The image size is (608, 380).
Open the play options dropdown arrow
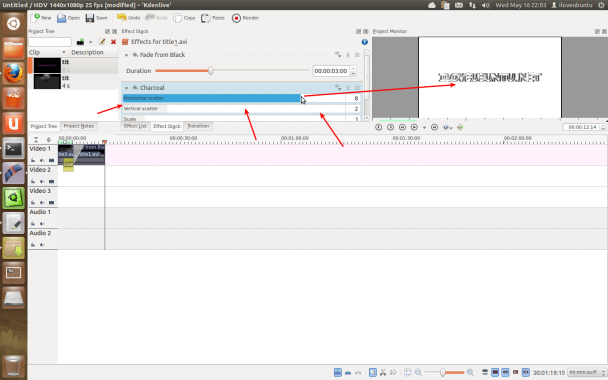(x=424, y=128)
